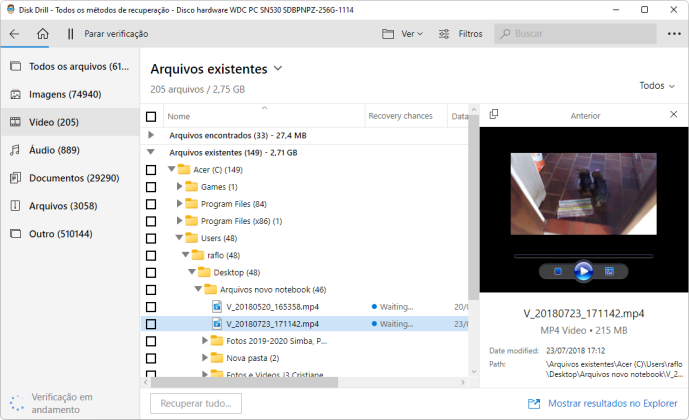Click the fullscreen icon in player
This screenshot has width=689, height=420.
pyautogui.click(x=609, y=272)
